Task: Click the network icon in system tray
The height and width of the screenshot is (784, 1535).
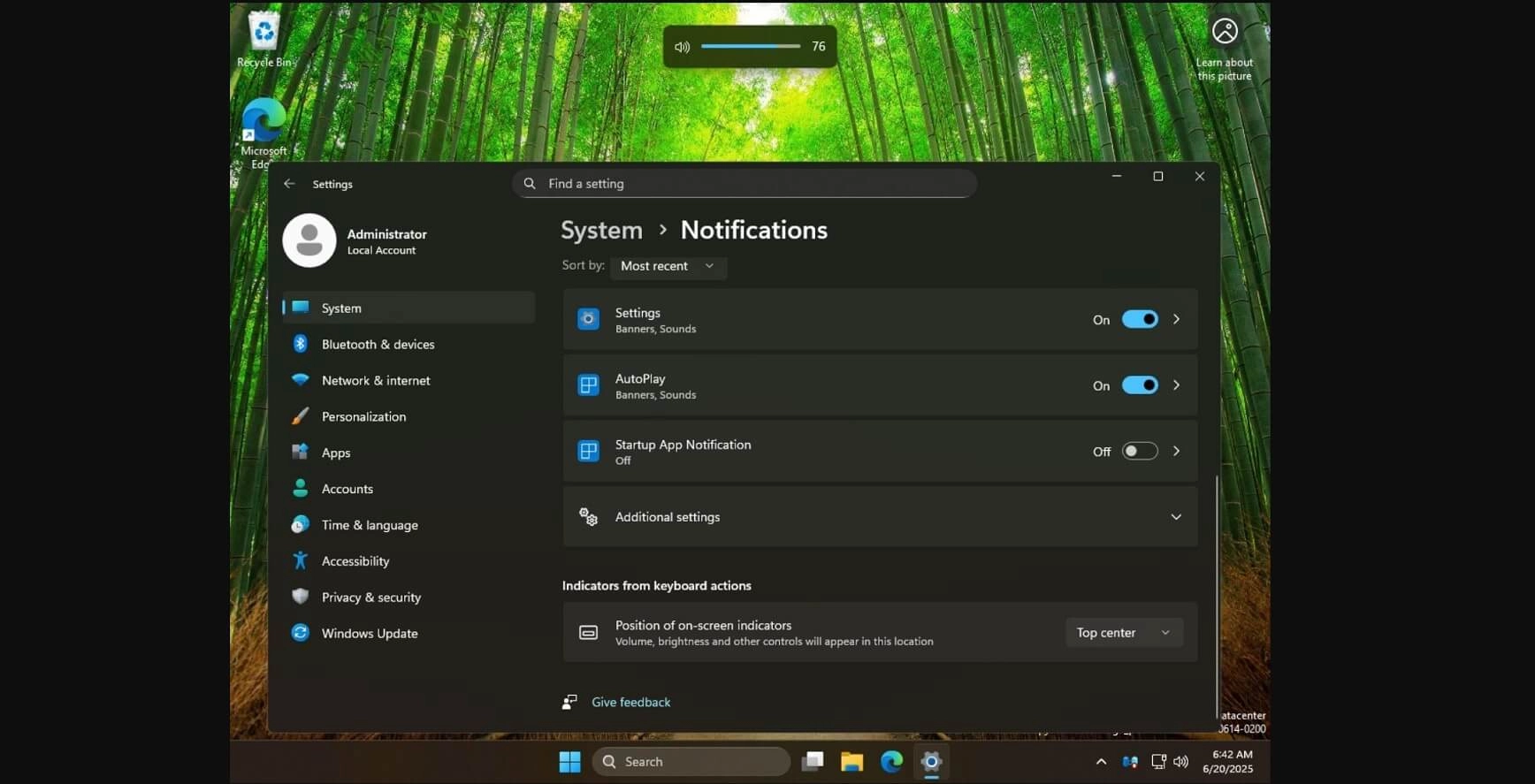Action: pyautogui.click(x=1158, y=762)
